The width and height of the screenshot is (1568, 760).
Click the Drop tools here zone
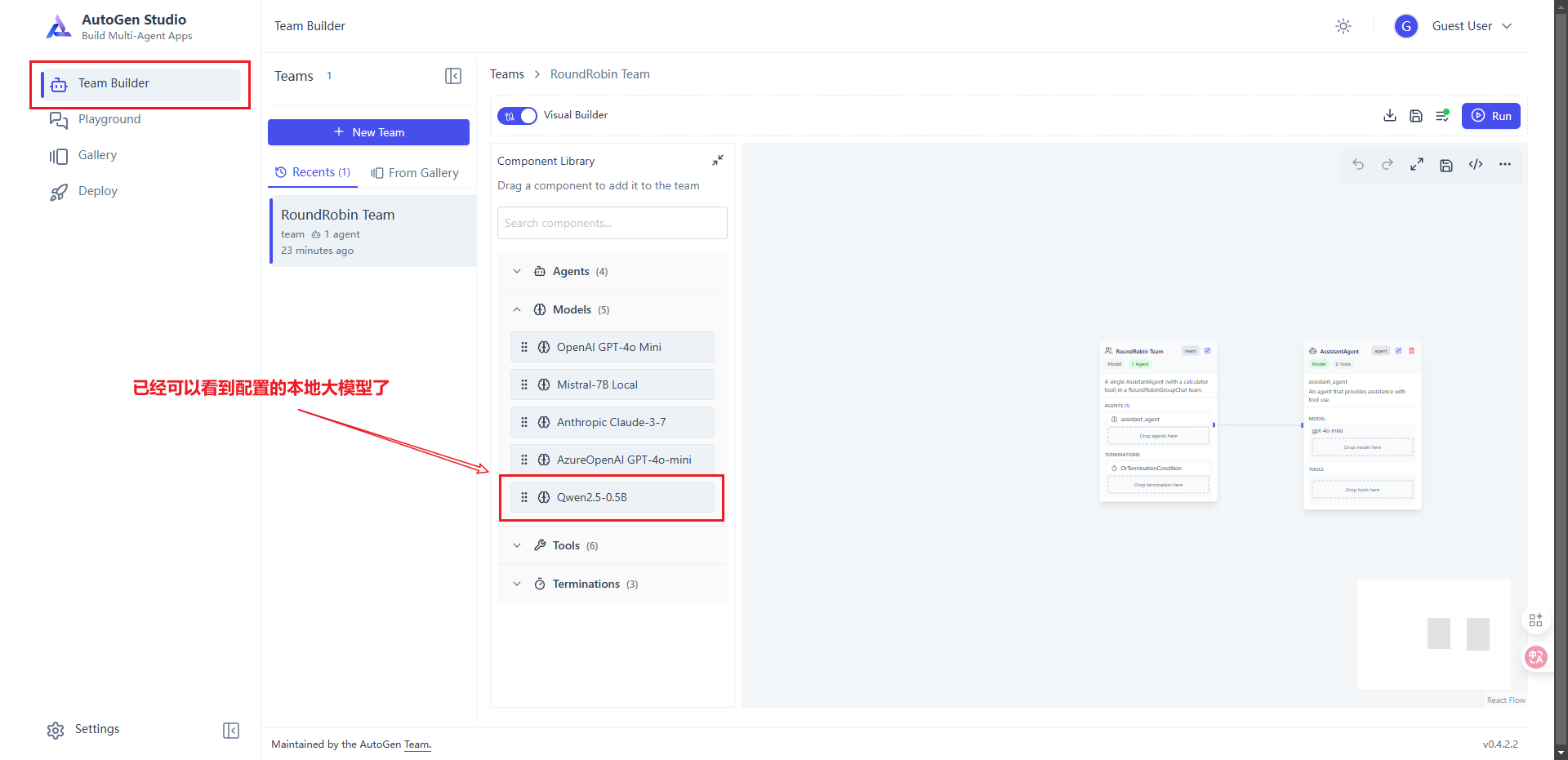coord(1362,490)
